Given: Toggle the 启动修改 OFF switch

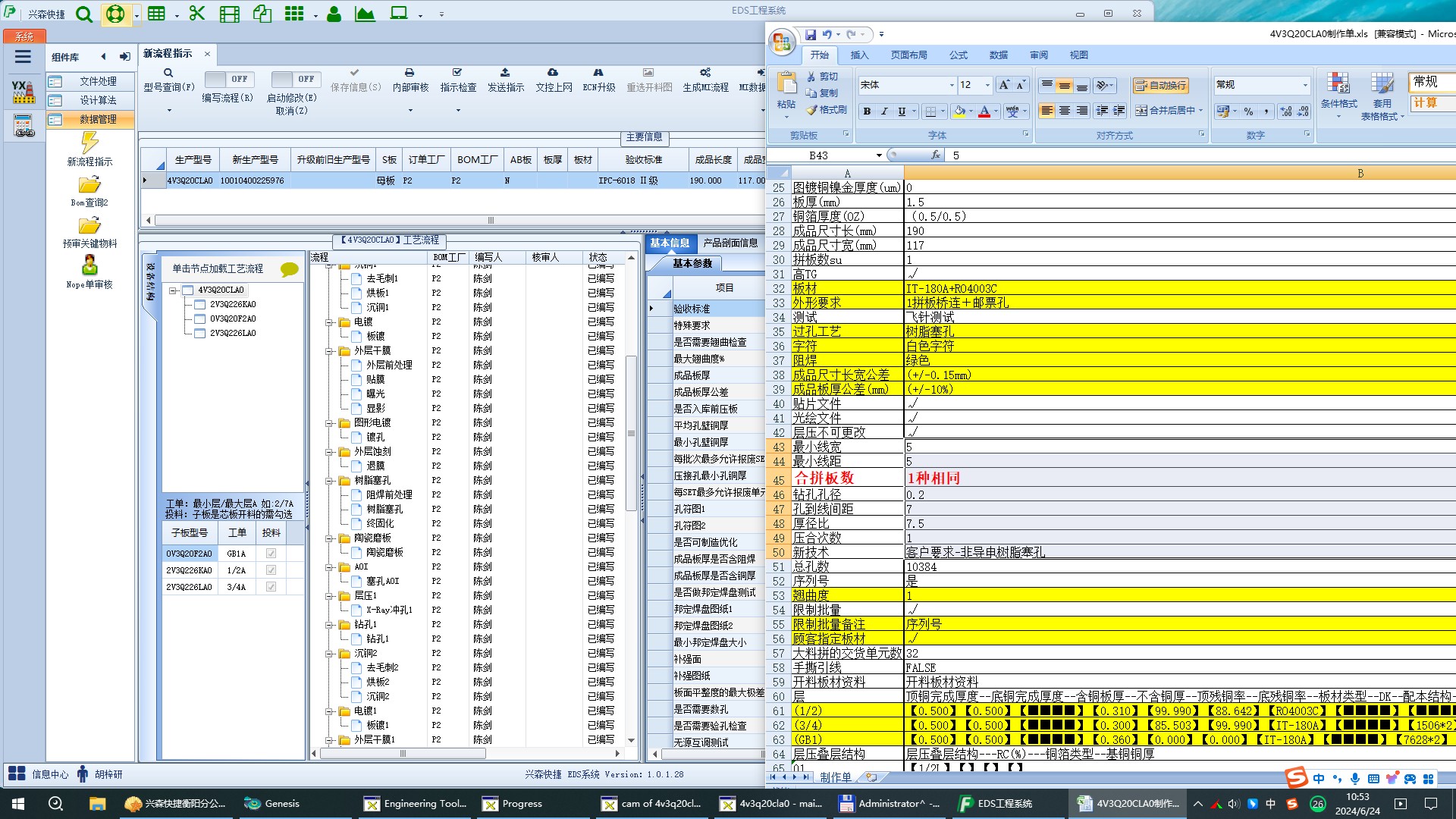Looking at the screenshot, I should tap(297, 79).
